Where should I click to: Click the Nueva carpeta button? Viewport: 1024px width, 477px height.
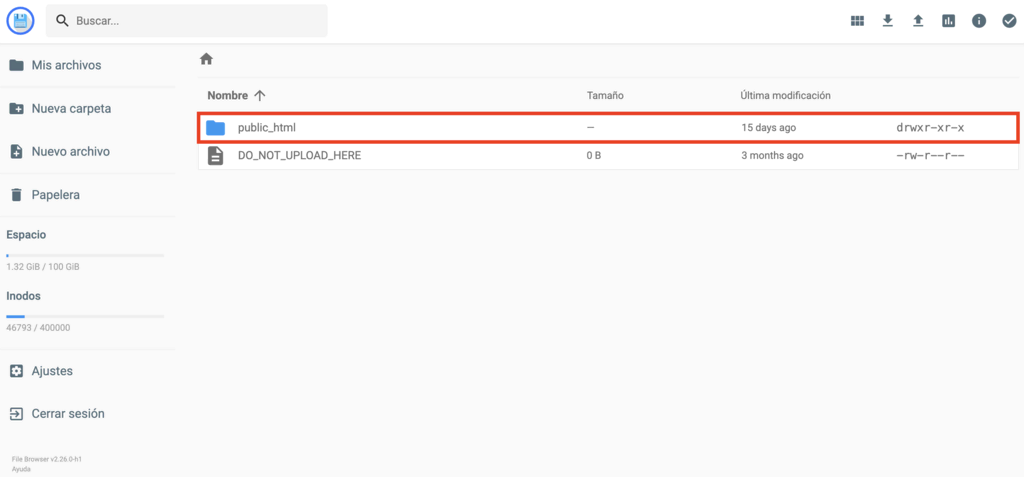(71, 108)
